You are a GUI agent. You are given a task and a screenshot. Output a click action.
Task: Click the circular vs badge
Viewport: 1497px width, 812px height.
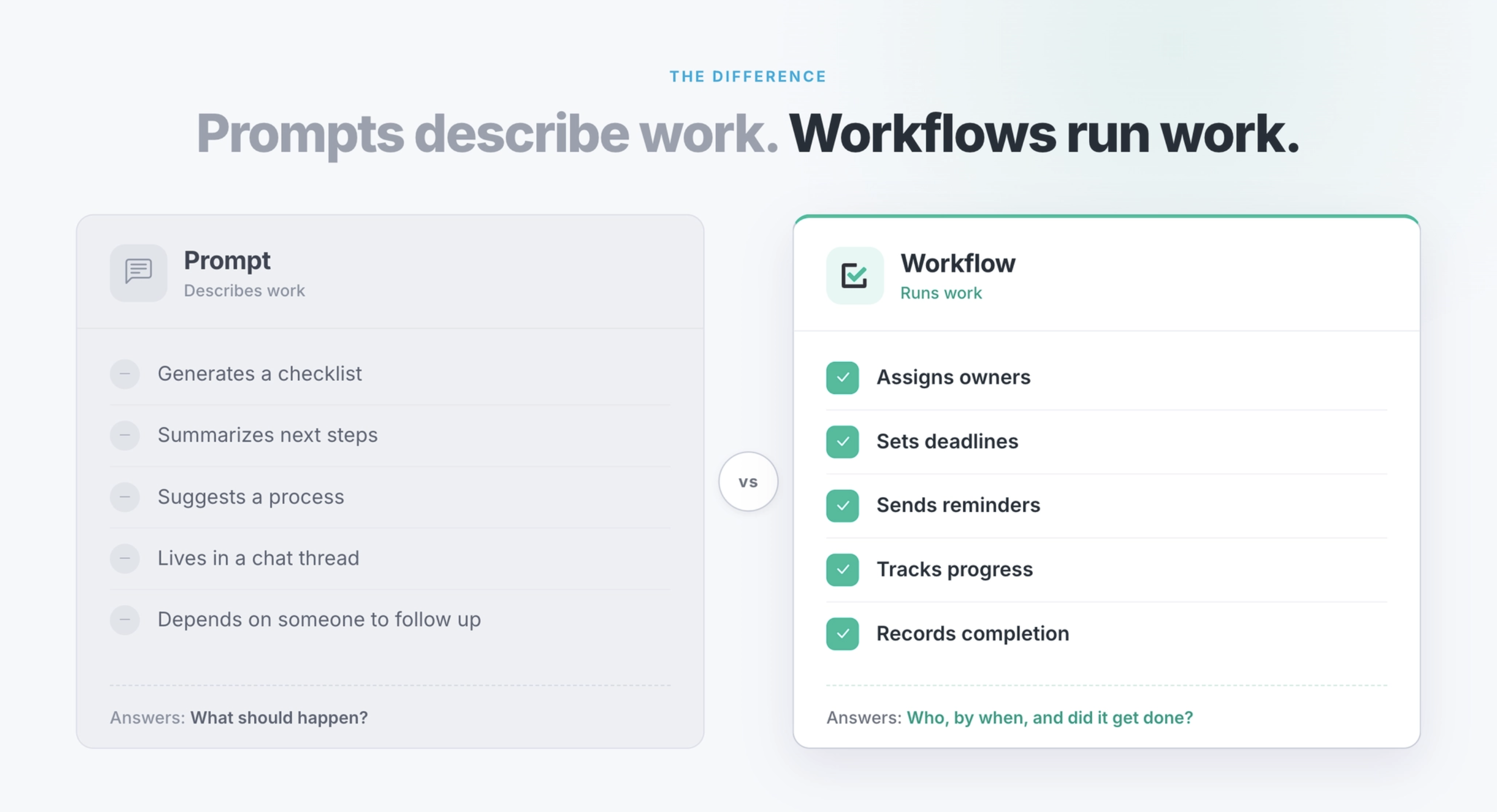pos(748,481)
